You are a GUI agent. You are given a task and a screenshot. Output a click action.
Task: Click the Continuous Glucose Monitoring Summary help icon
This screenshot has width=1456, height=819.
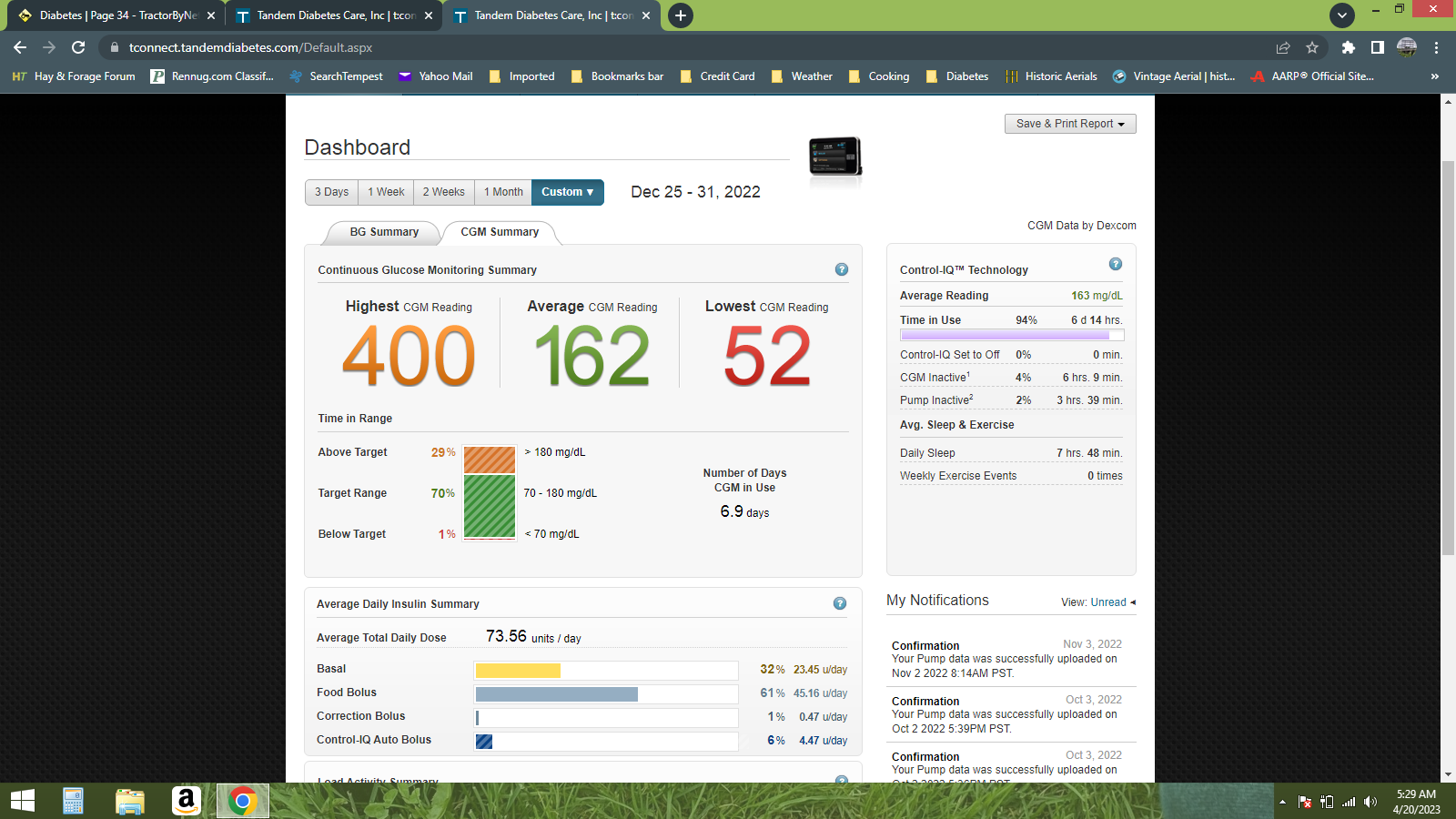tap(841, 269)
